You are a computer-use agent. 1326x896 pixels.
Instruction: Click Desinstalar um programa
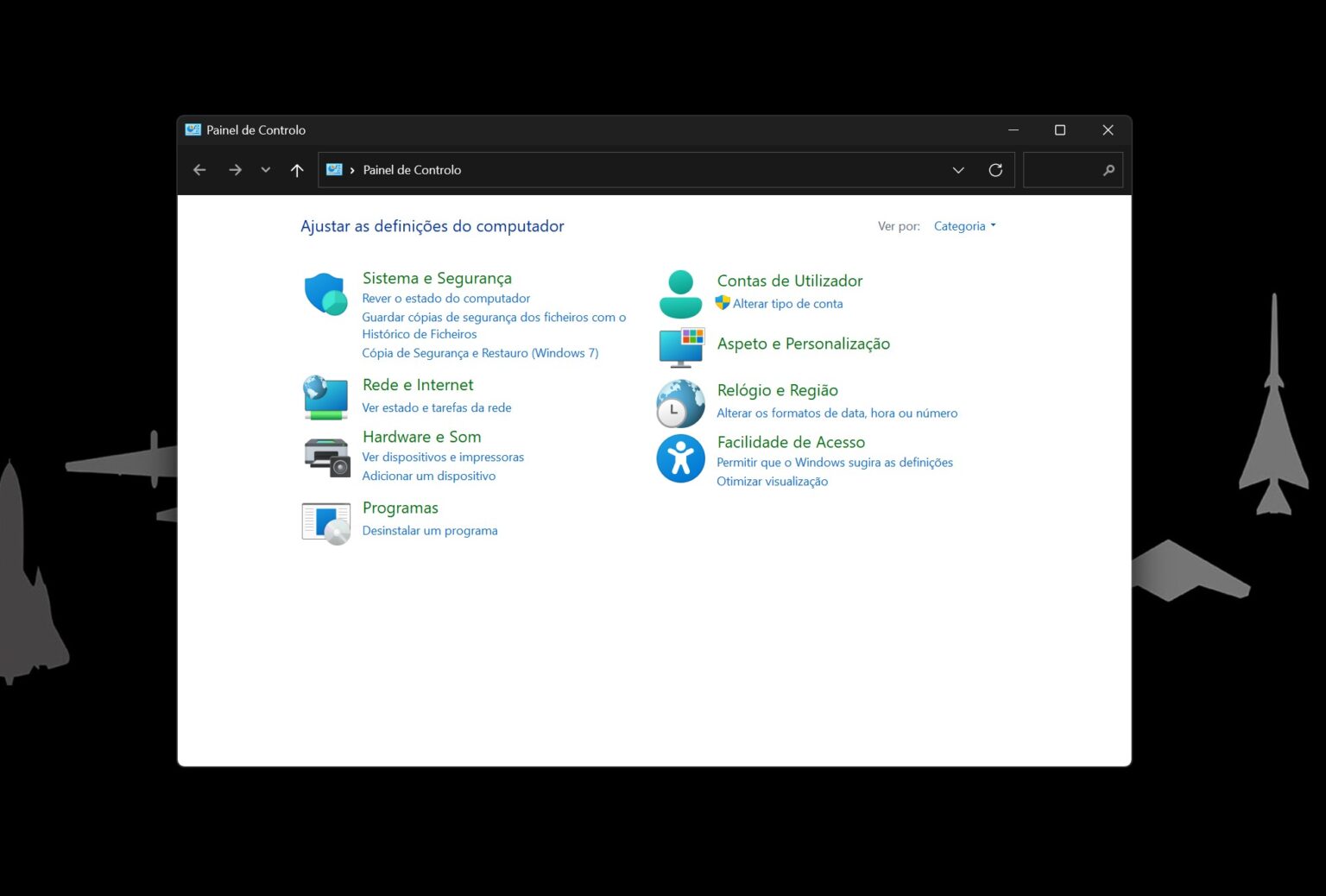tap(430, 531)
